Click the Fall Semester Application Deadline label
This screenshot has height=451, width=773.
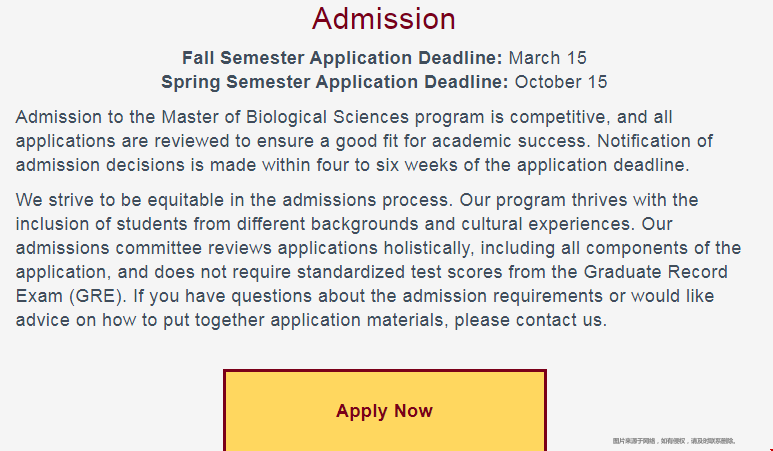(343, 57)
